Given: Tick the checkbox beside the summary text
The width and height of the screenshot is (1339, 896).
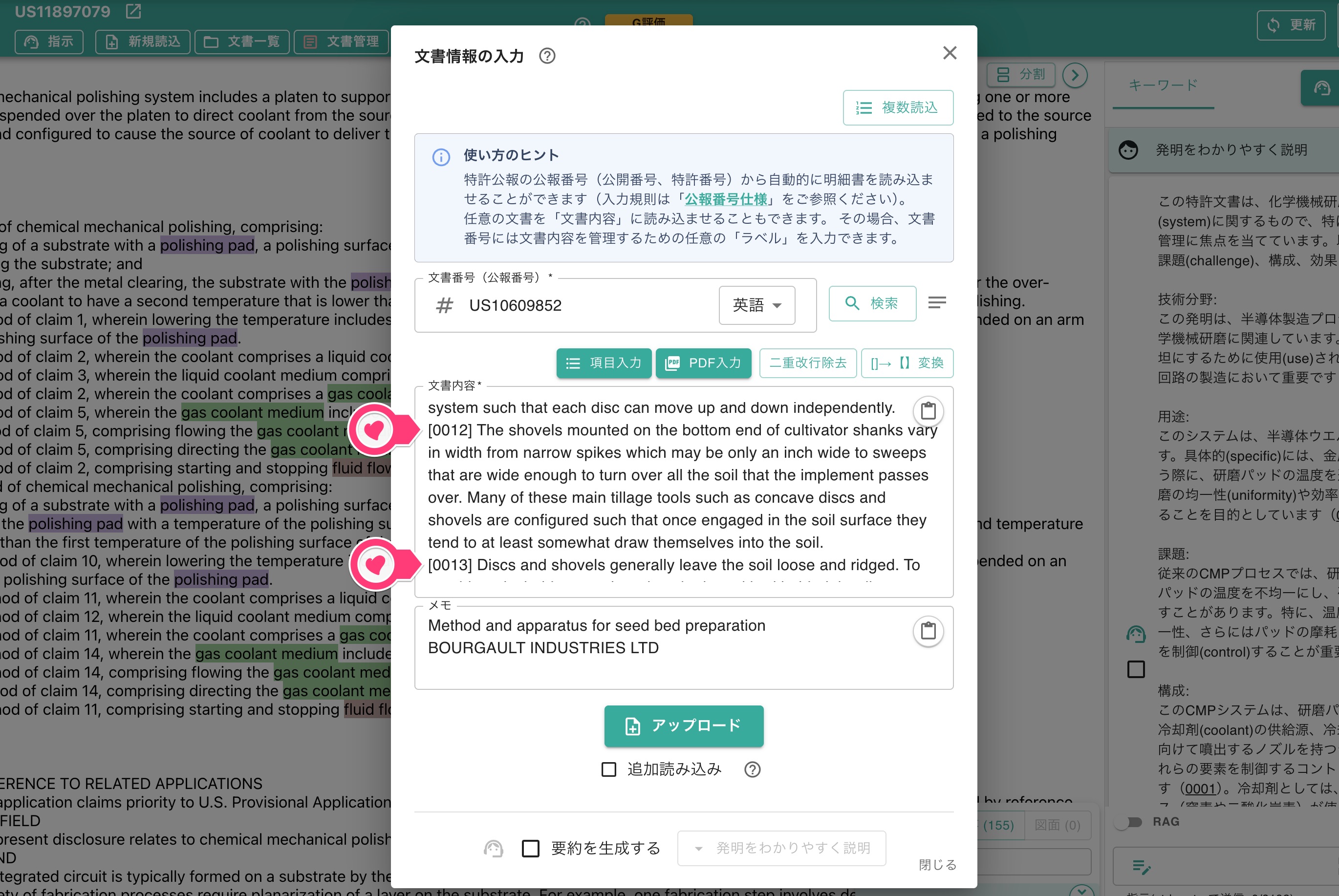Looking at the screenshot, I should tap(1136, 669).
